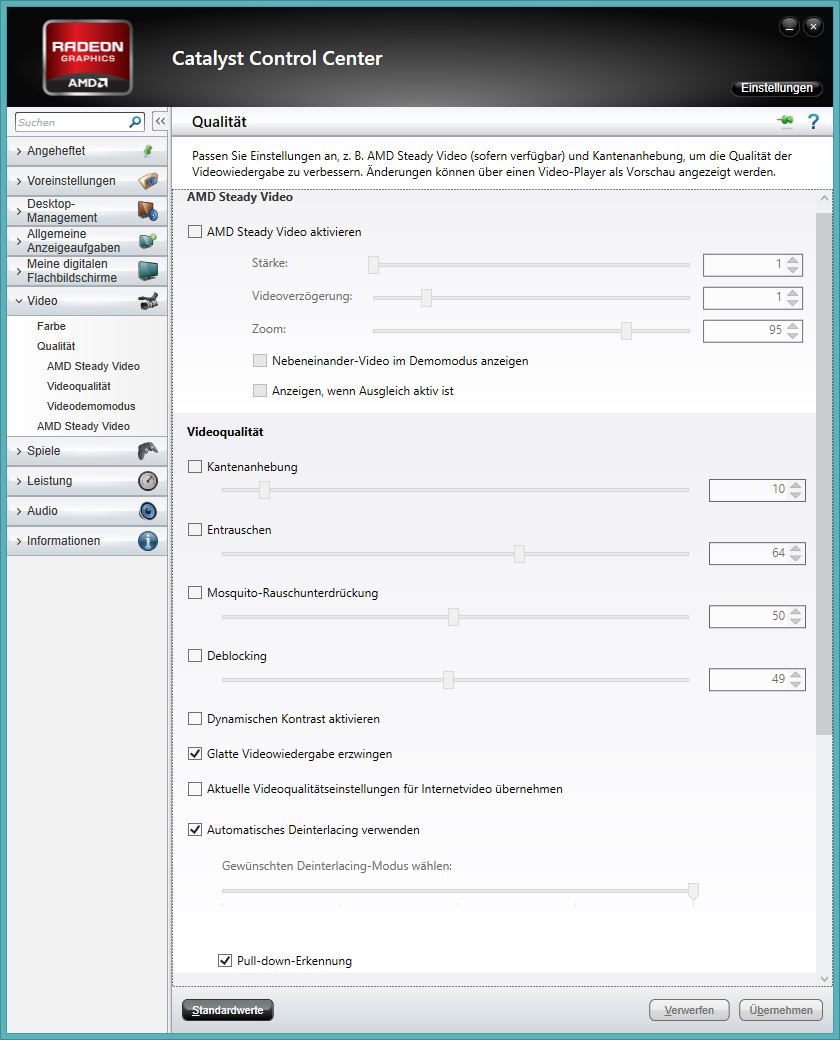Click the Zoom slider handle
Image resolution: width=840 pixels, height=1040 pixels.
(626, 330)
